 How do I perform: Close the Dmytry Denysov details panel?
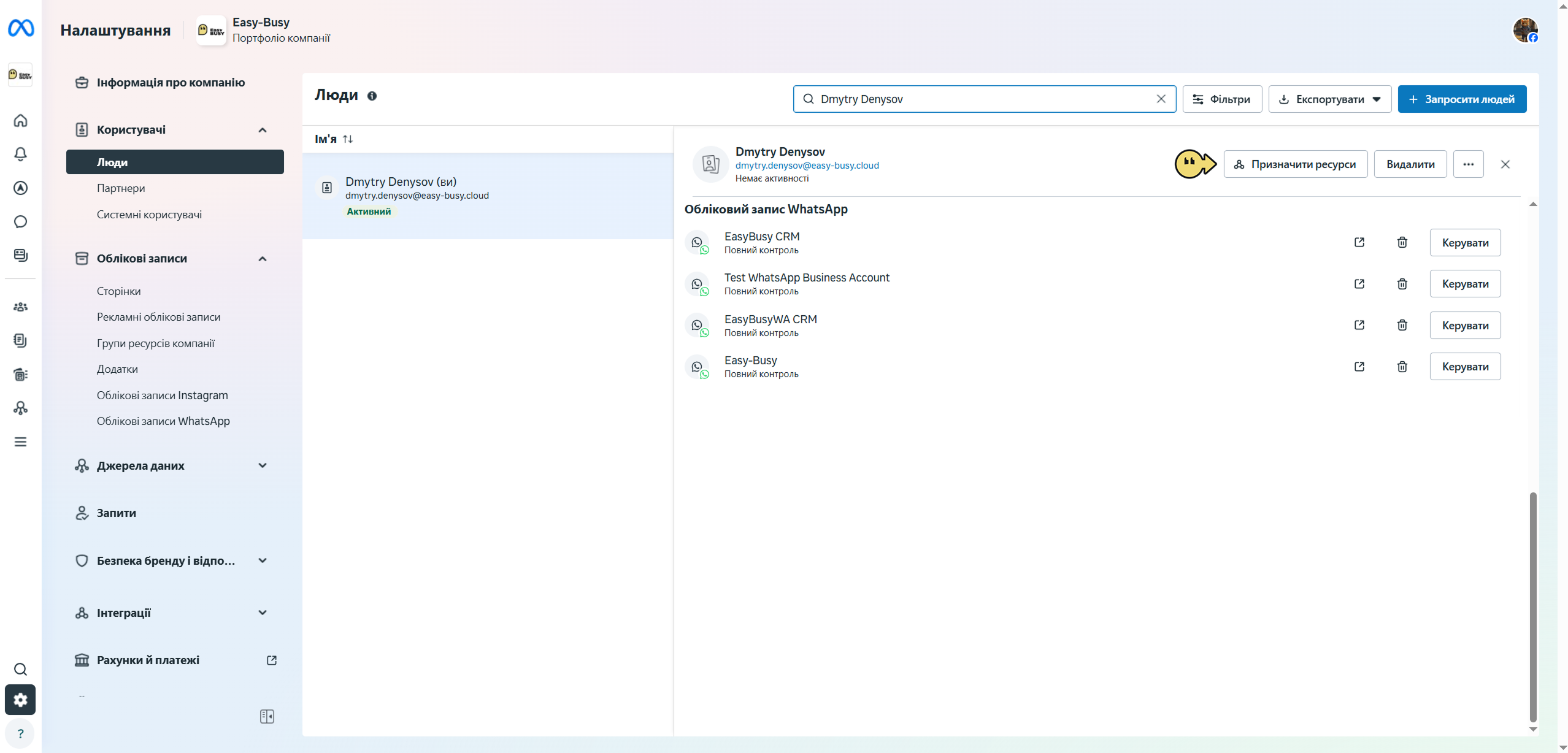tap(1505, 164)
